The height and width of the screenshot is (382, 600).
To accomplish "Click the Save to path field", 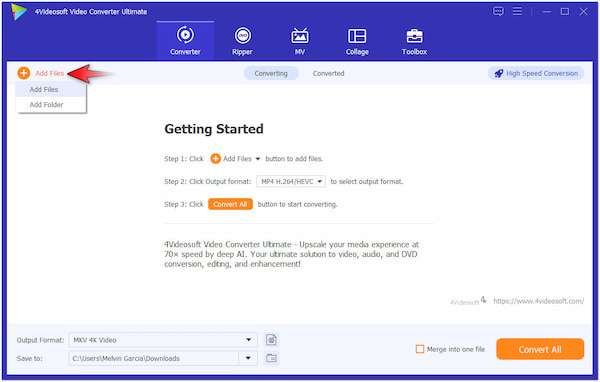I will coord(153,358).
